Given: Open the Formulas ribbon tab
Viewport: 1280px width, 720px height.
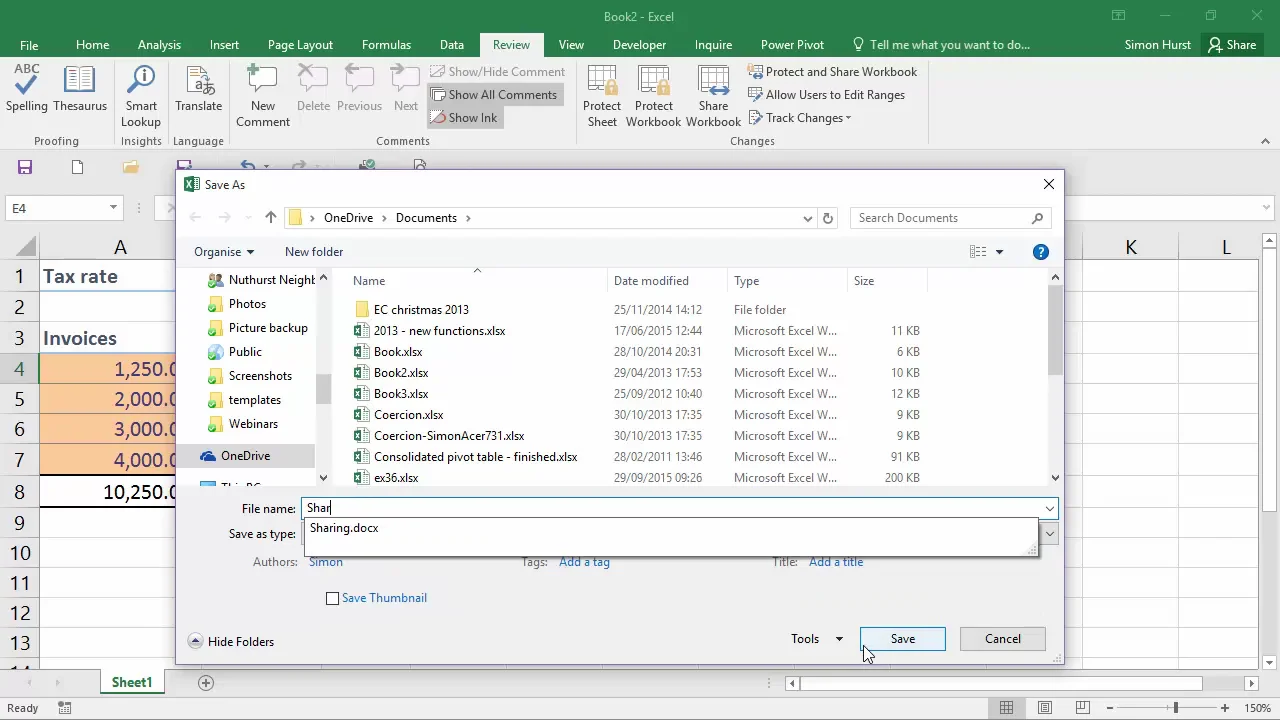Looking at the screenshot, I should pyautogui.click(x=386, y=45).
